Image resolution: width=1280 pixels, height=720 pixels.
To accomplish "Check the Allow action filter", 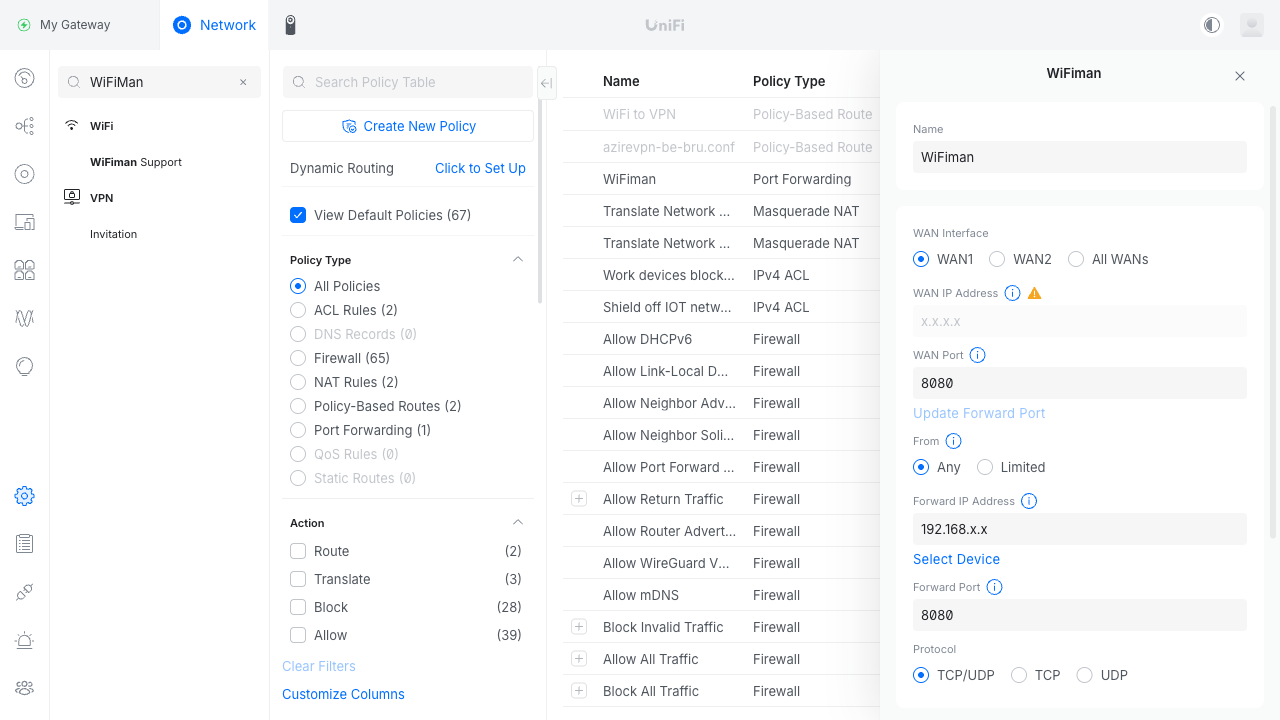I will pos(298,635).
